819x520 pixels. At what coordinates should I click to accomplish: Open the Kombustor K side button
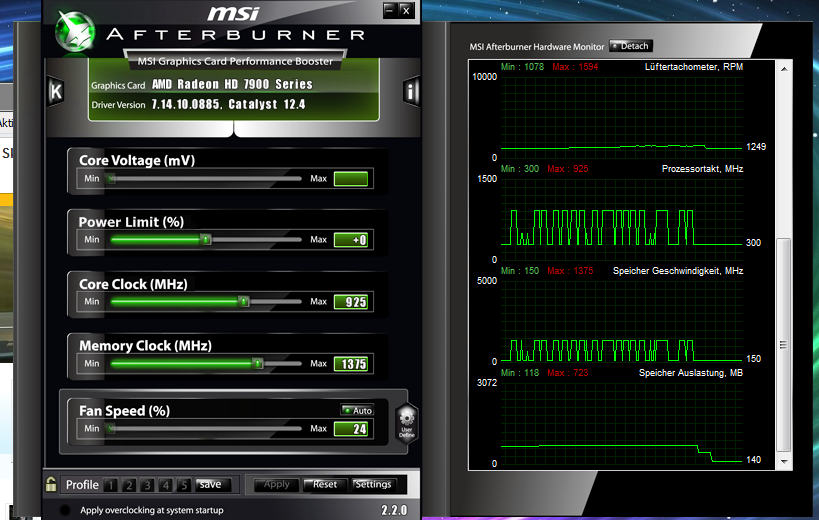56,92
